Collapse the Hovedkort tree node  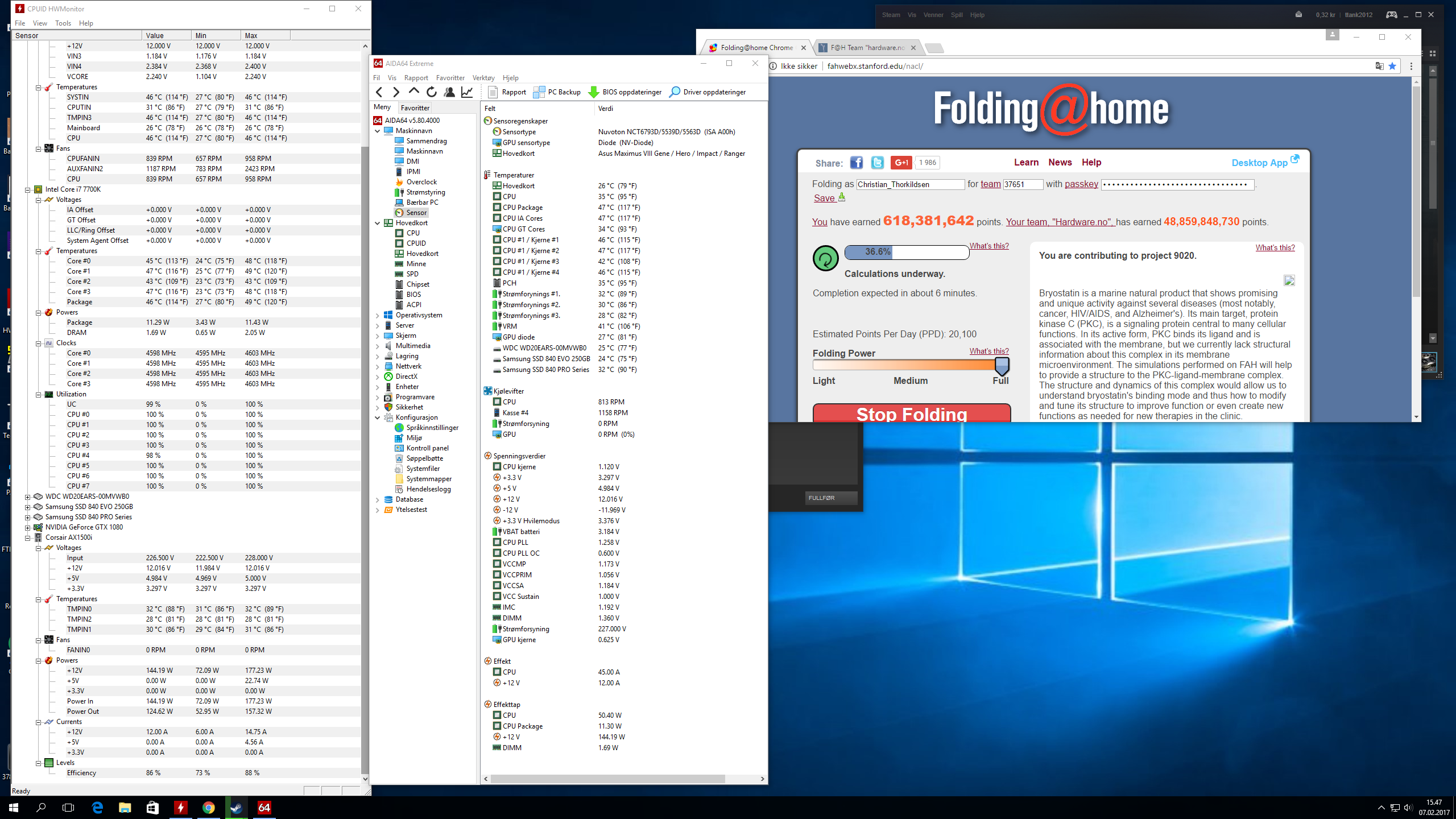(x=377, y=223)
